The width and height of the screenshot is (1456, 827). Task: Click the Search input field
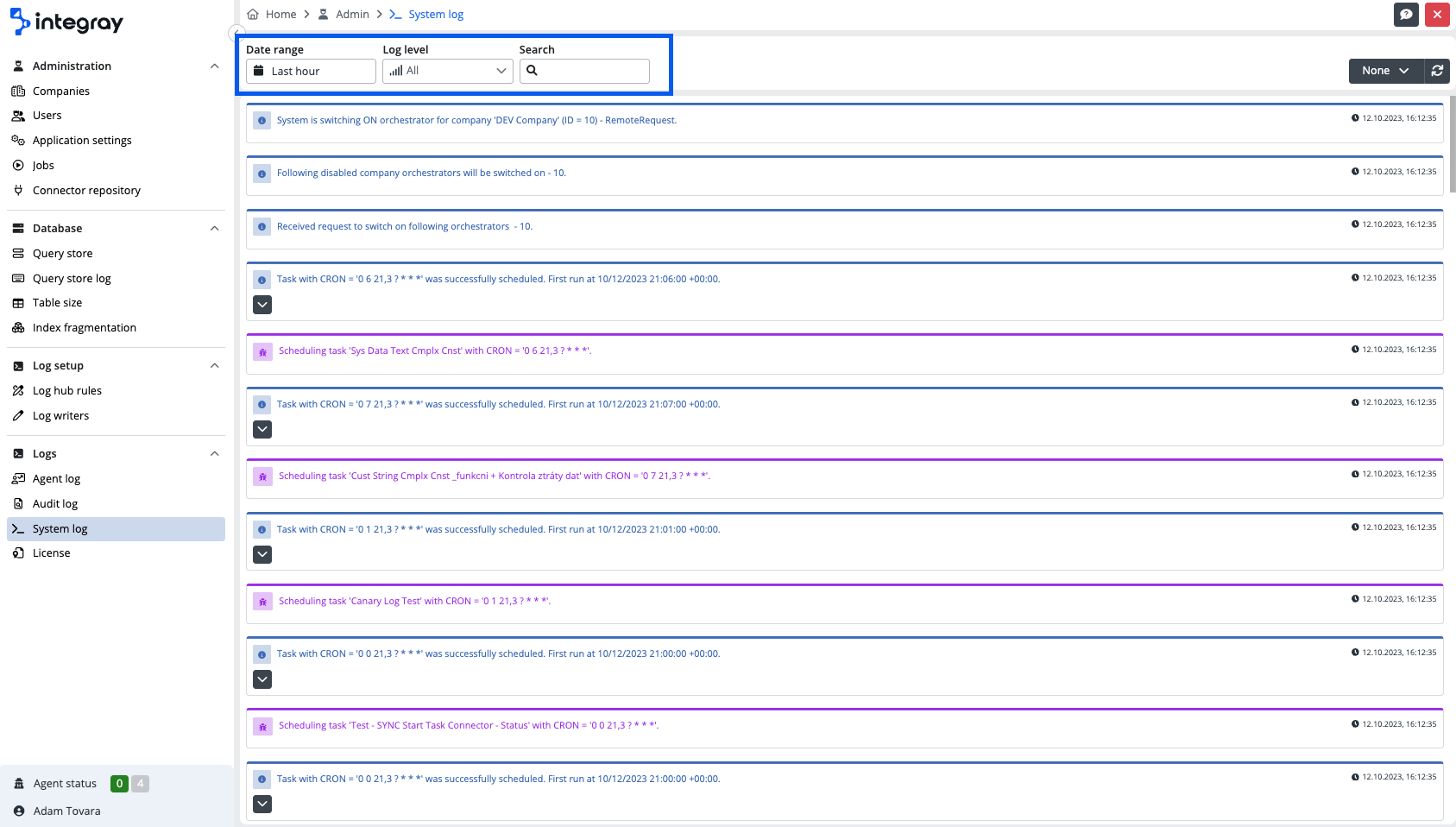(x=592, y=71)
